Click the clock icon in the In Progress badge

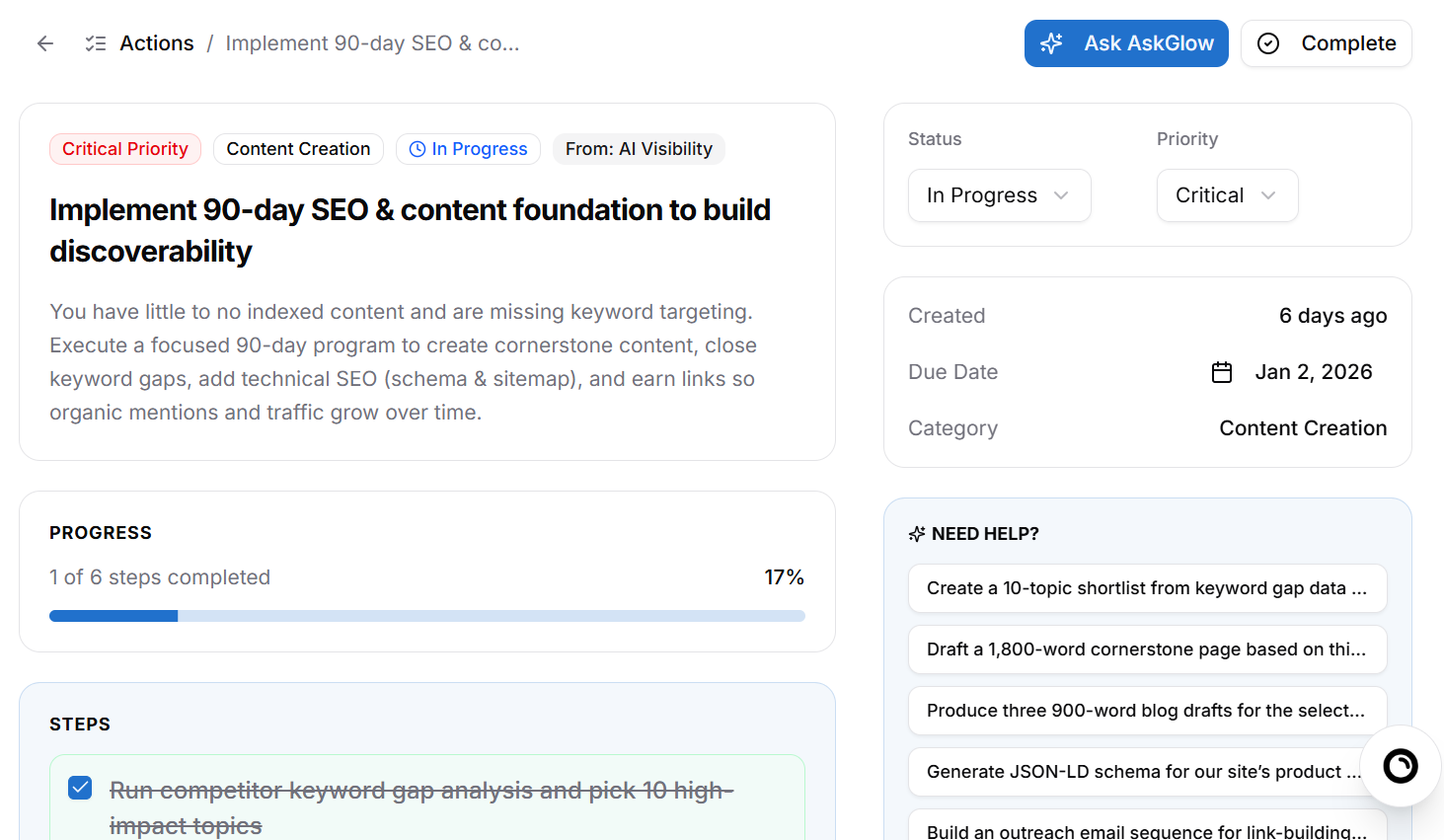click(416, 148)
